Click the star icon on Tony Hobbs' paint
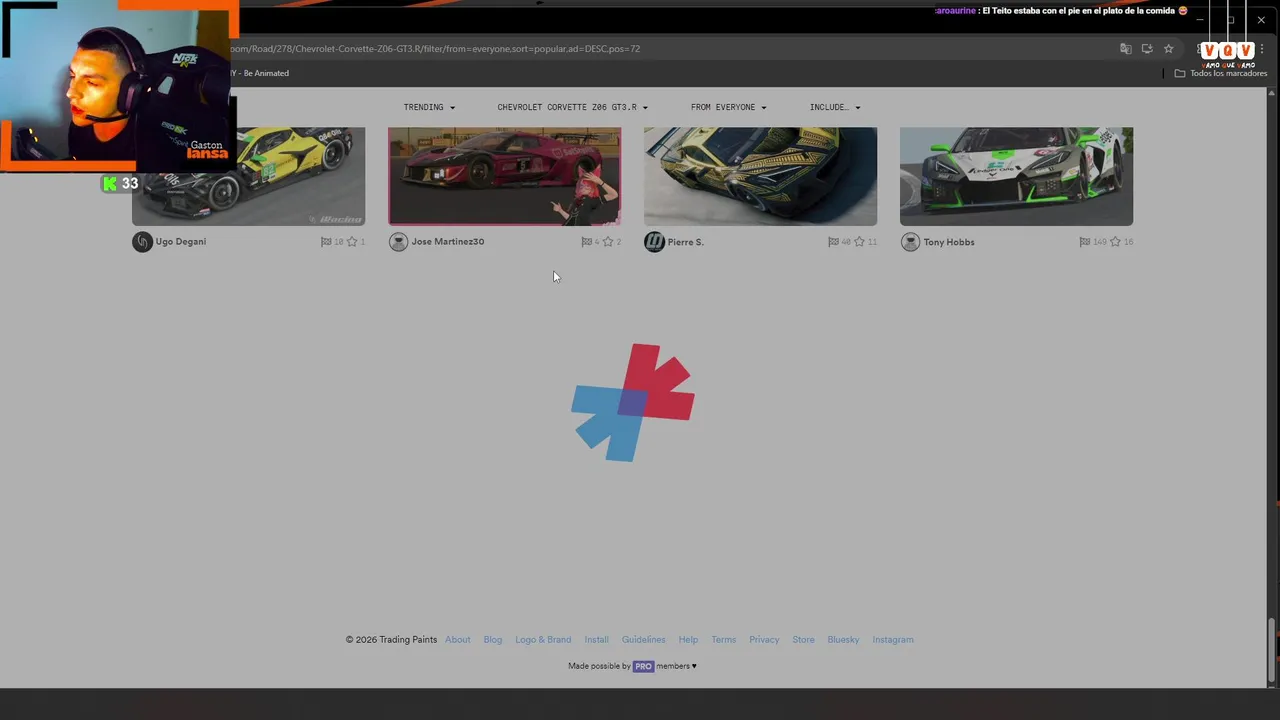This screenshot has width=1280, height=720. (x=1115, y=242)
